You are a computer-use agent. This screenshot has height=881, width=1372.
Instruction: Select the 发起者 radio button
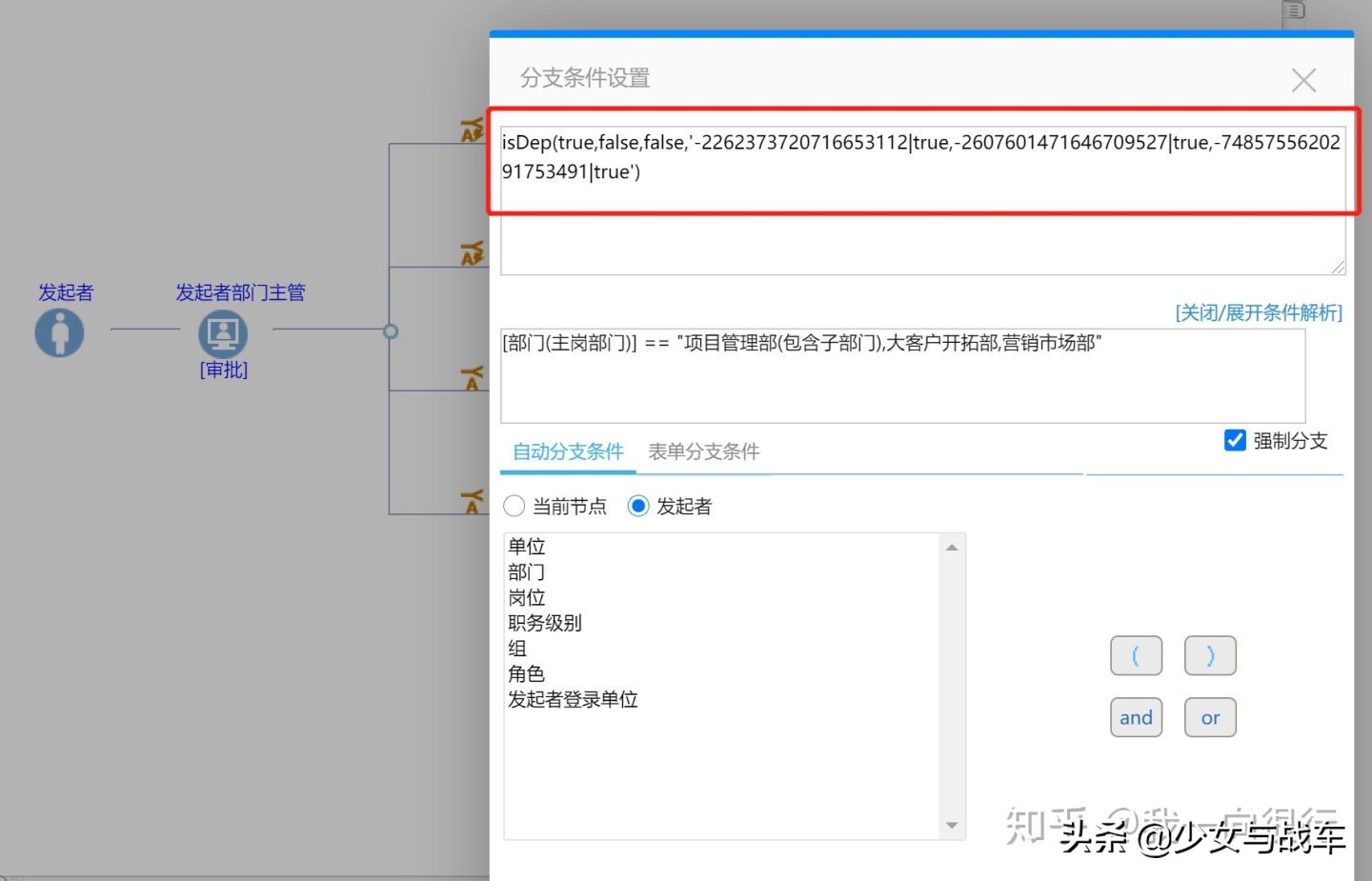click(x=638, y=506)
